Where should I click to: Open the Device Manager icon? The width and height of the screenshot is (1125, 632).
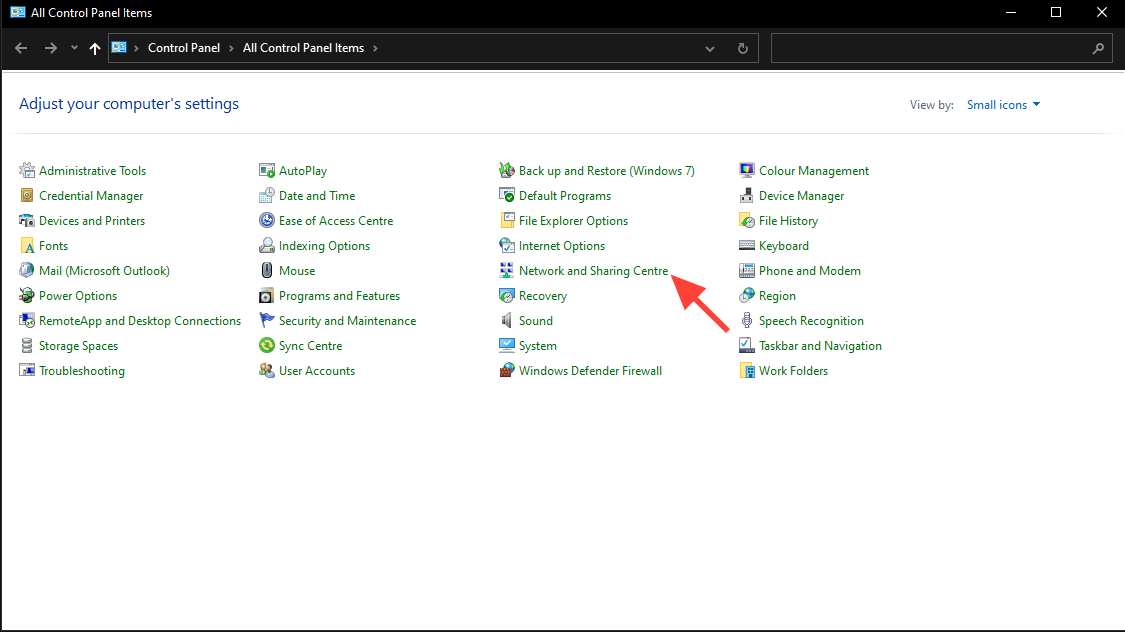coord(747,196)
